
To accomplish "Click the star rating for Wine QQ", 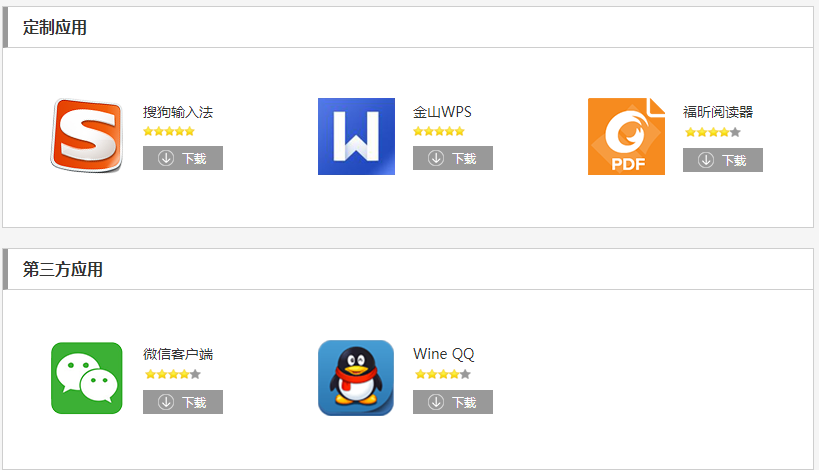I will 443,374.
